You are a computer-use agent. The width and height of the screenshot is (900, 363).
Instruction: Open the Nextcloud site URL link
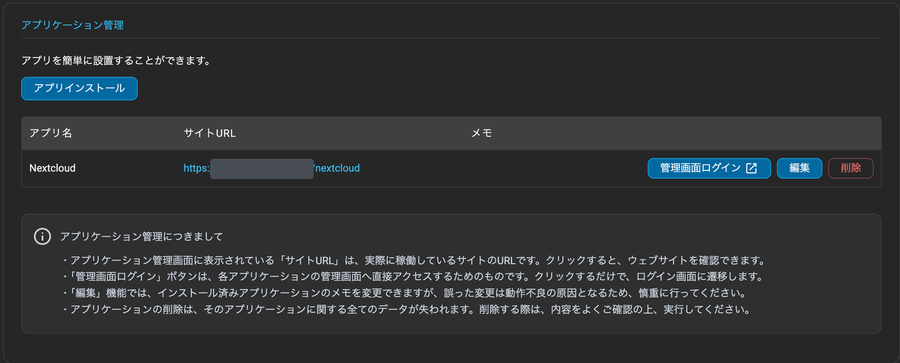click(271, 168)
